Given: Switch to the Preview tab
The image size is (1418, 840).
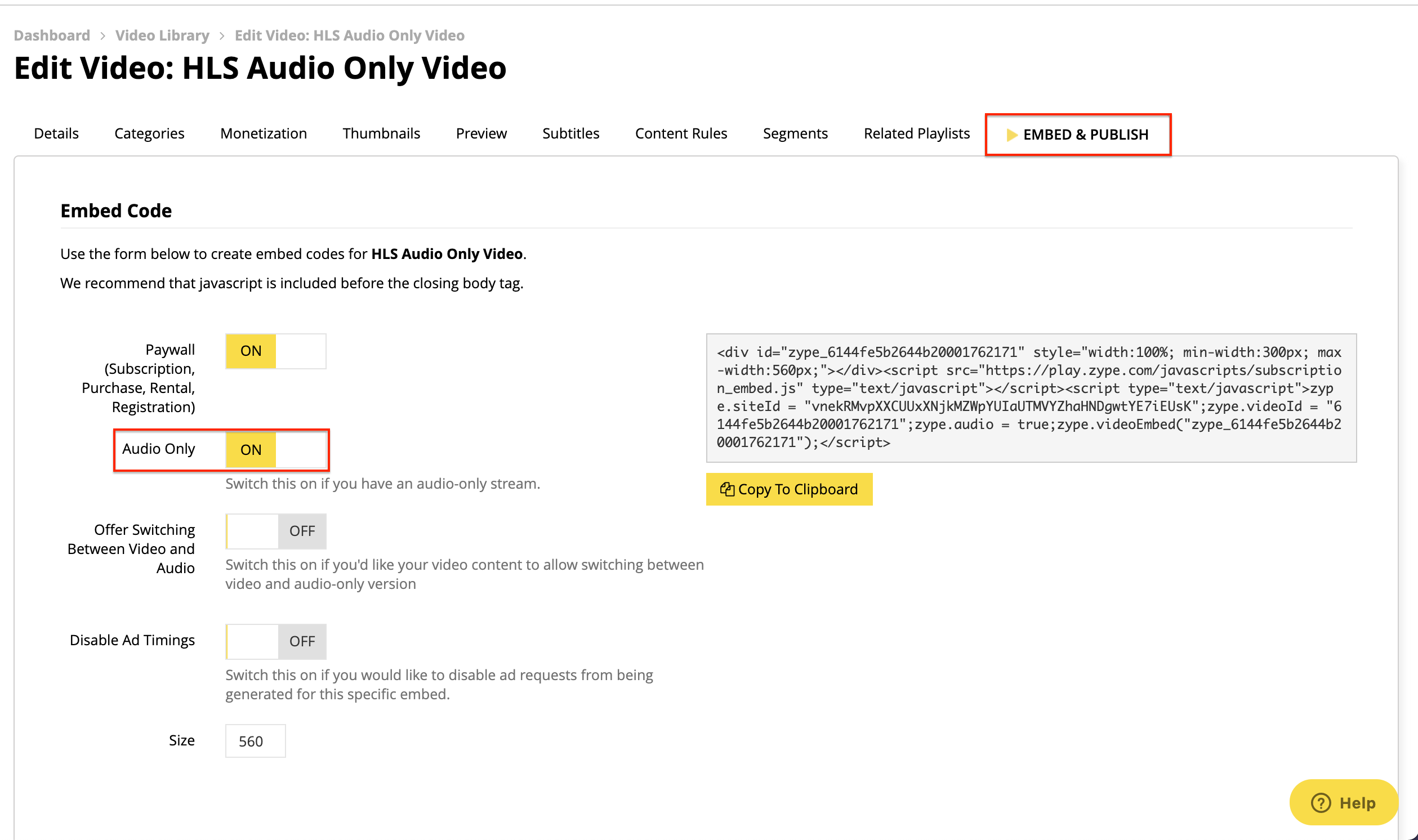Looking at the screenshot, I should coord(481,133).
